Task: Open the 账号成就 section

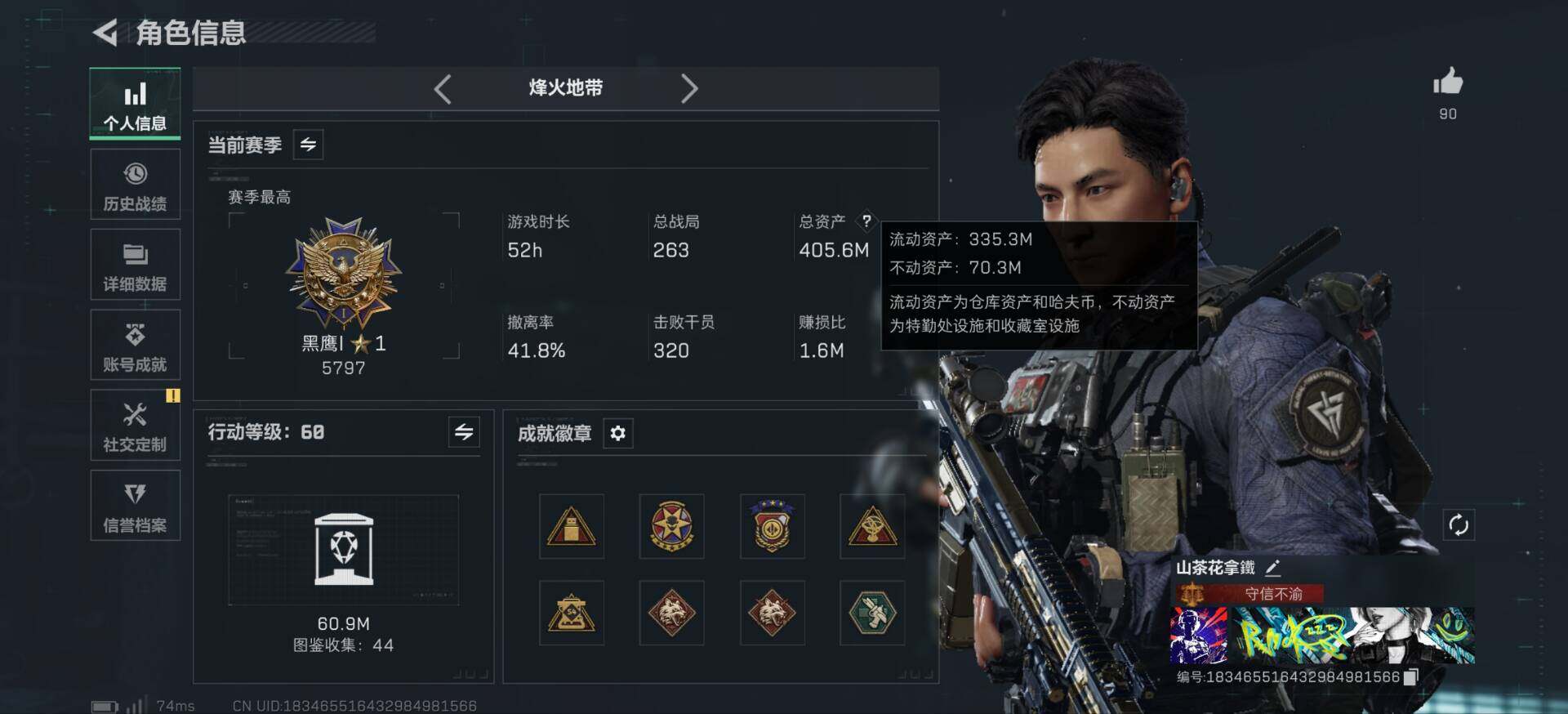Action: click(135, 345)
